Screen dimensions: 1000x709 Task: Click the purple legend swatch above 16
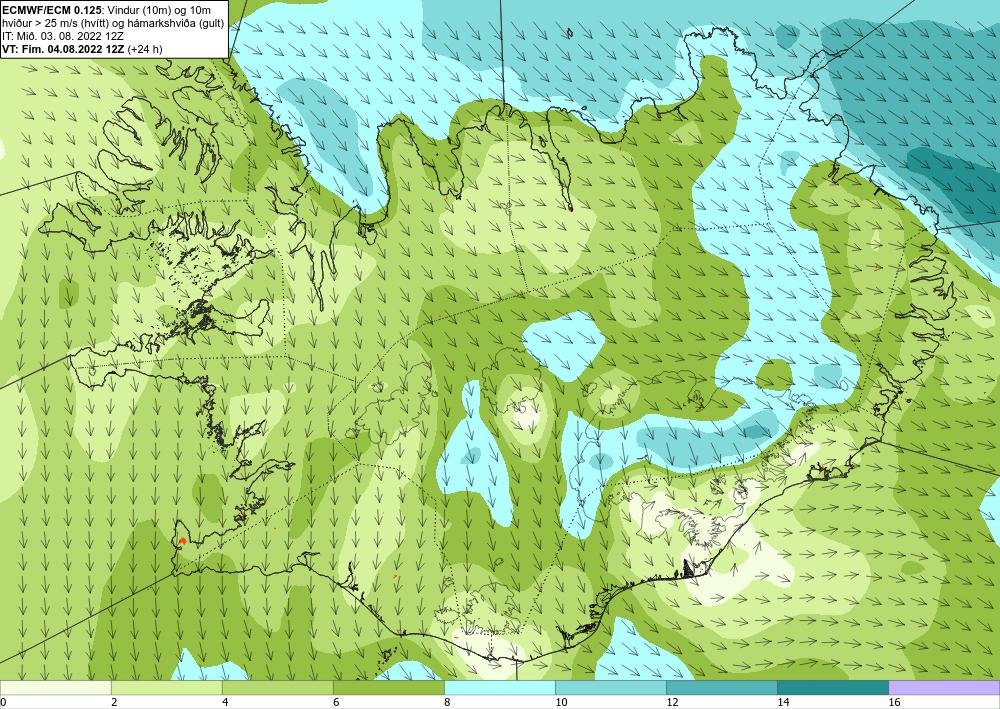(x=944, y=687)
